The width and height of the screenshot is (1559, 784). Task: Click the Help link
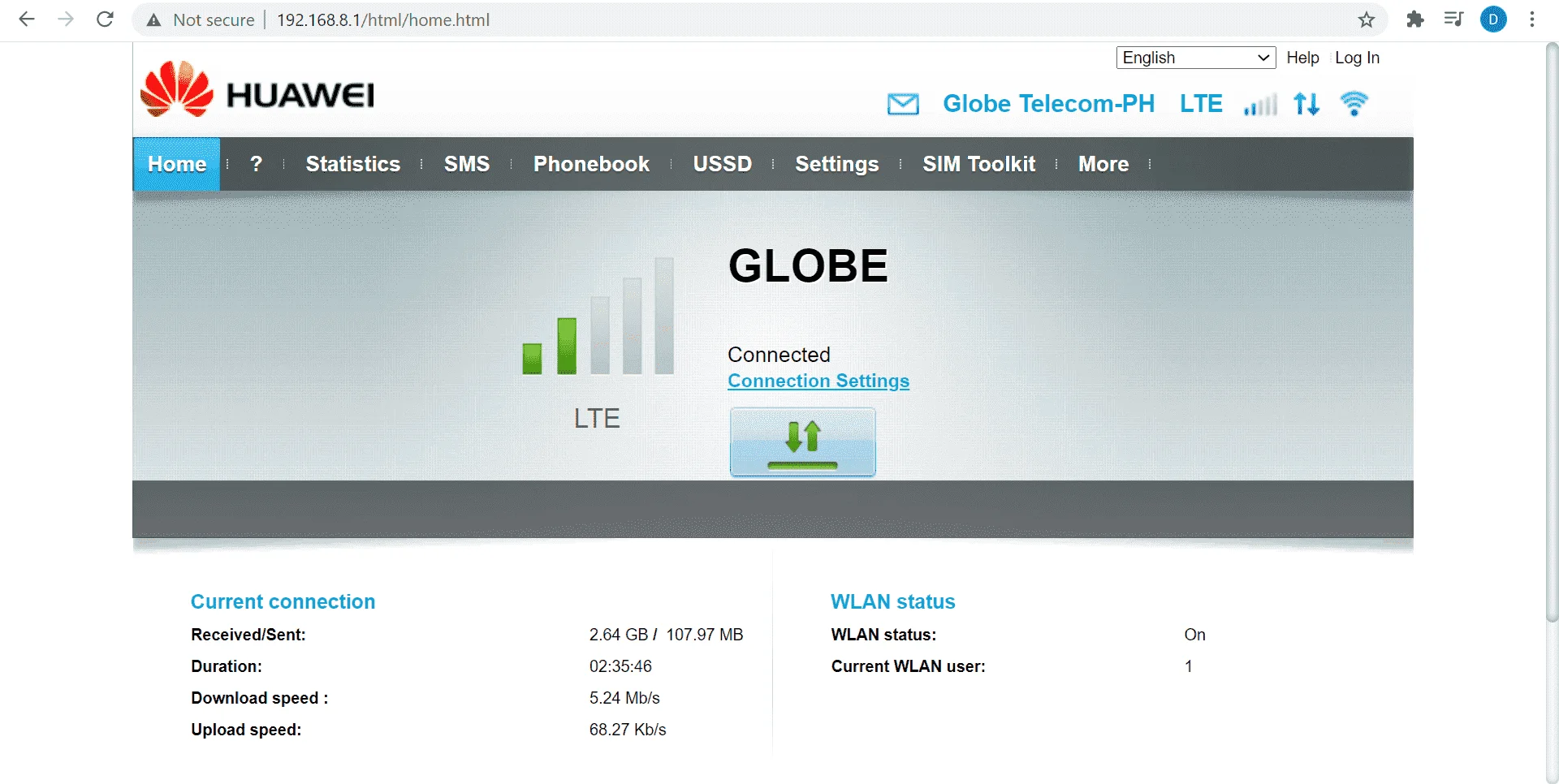pos(1302,58)
